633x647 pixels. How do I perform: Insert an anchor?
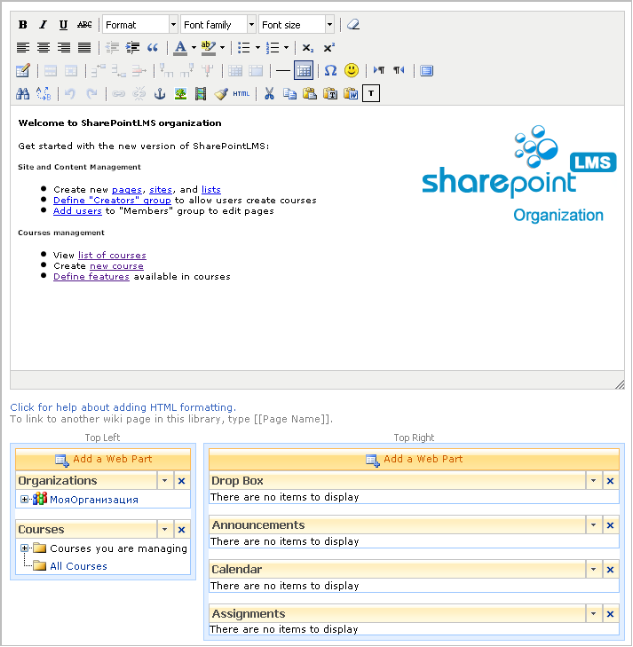(160, 94)
